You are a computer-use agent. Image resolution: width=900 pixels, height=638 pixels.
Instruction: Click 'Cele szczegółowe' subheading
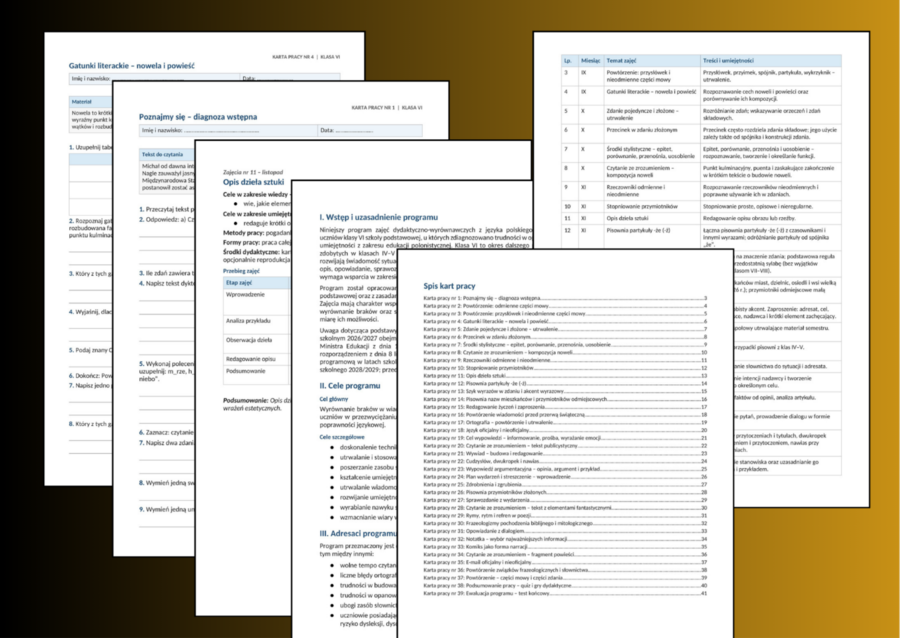coord(342,437)
